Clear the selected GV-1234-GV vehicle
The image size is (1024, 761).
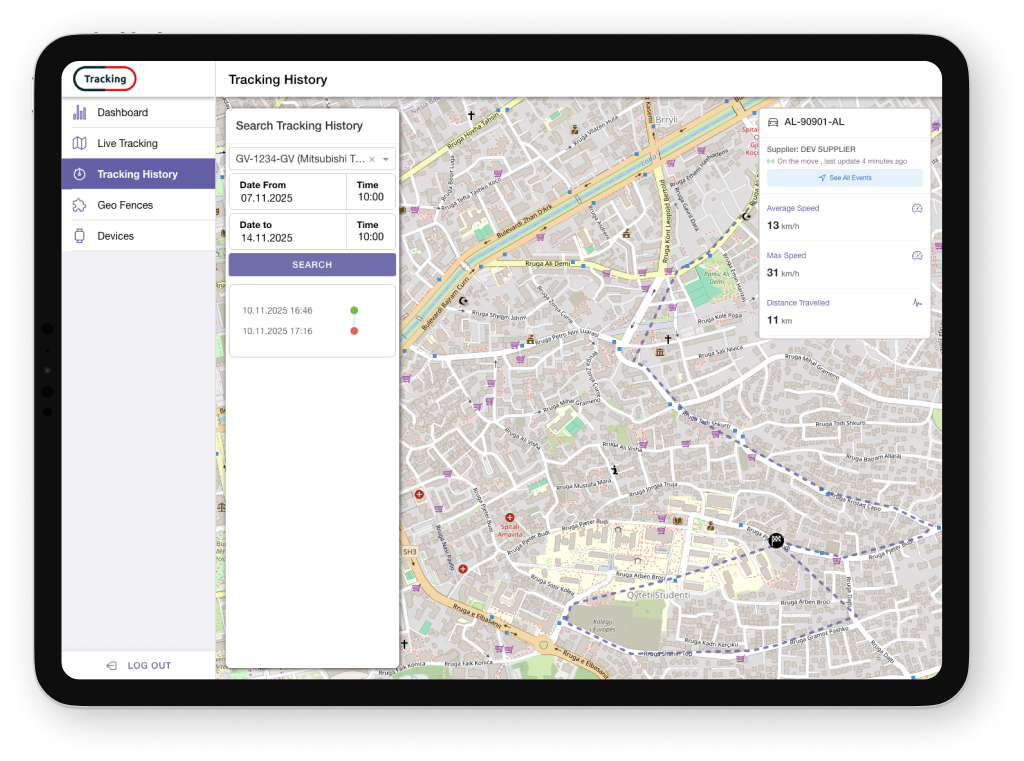[372, 159]
